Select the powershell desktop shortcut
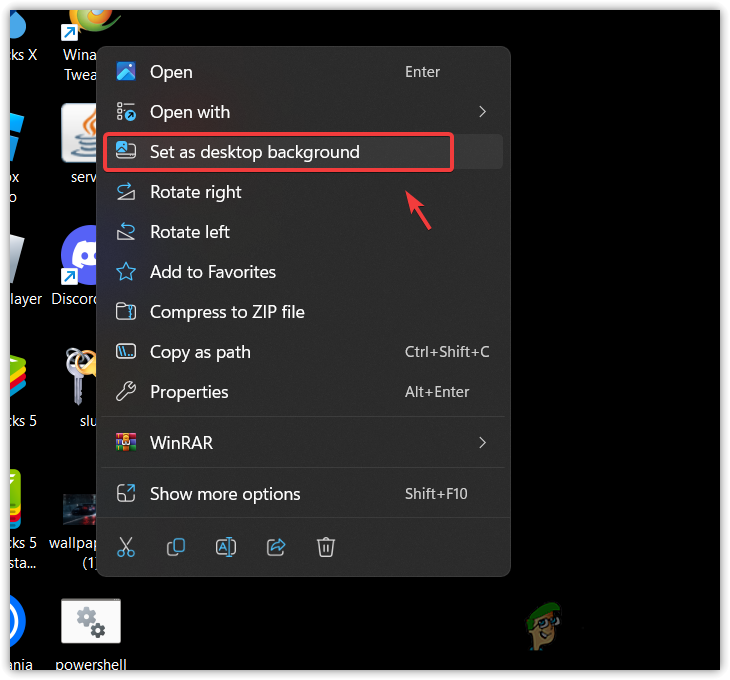 pos(91,634)
